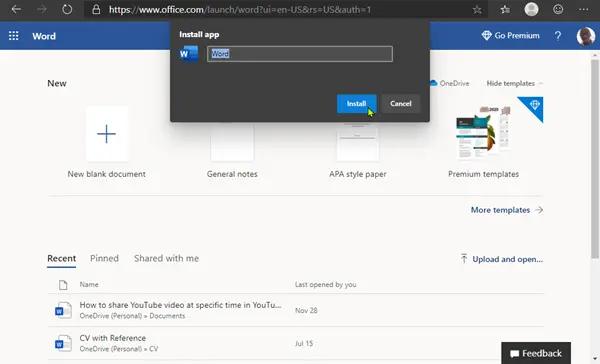Image resolution: width=600 pixels, height=364 pixels.
Task: Collapse templates with Hide templates chevron
Action: [515, 83]
